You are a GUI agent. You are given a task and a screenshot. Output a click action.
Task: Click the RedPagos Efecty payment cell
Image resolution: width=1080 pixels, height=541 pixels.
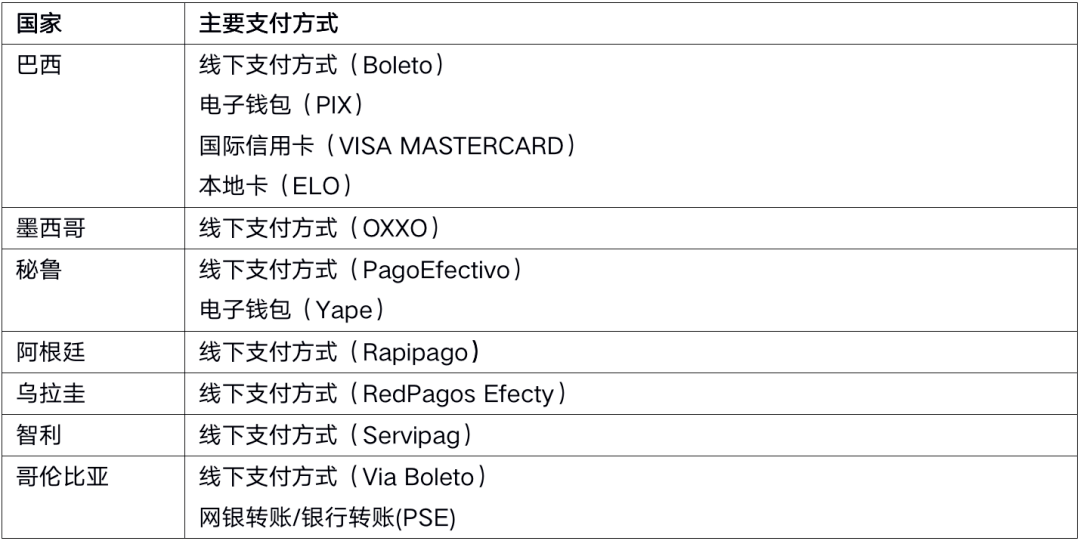pyautogui.click(x=383, y=394)
